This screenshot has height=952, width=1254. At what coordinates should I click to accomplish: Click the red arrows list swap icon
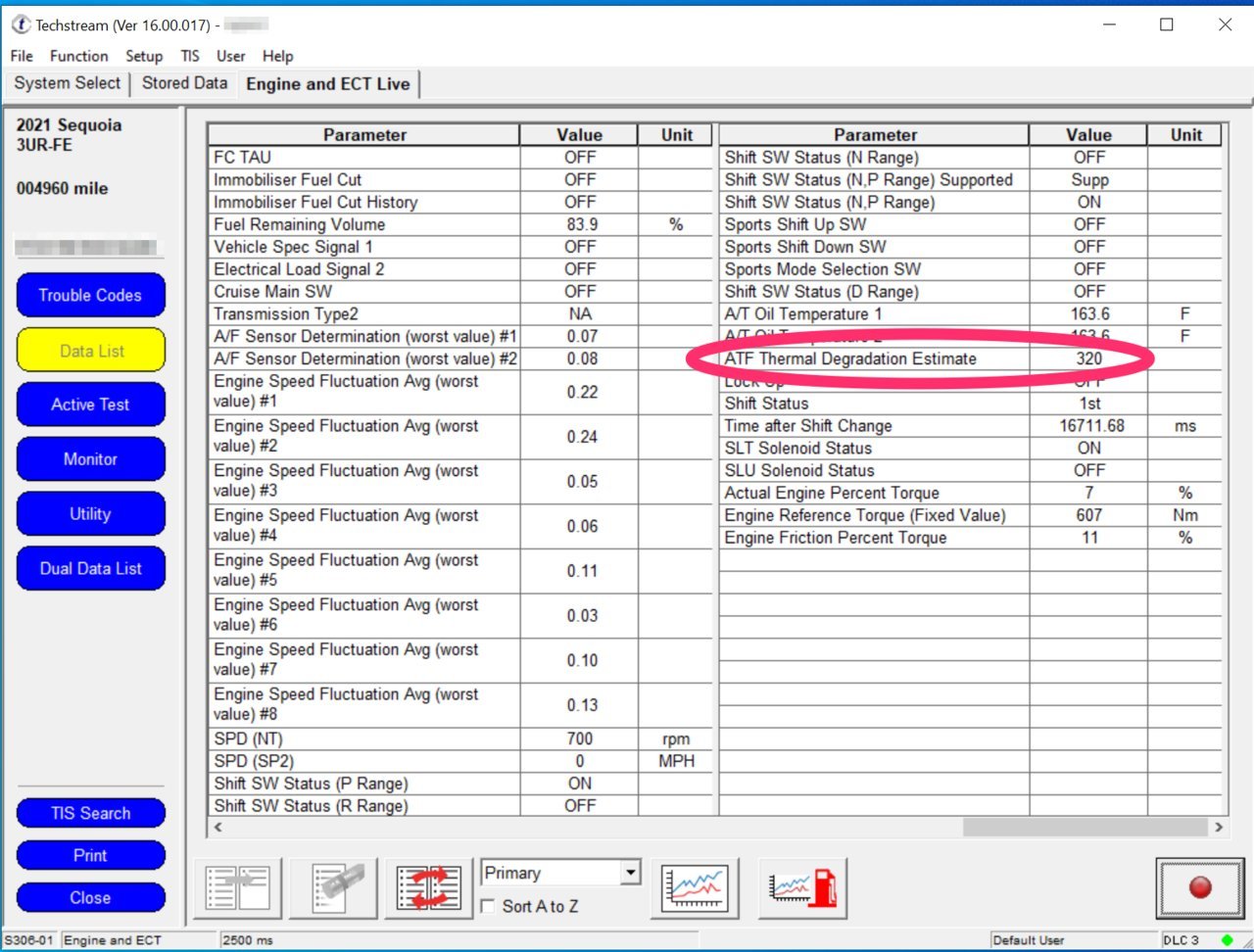pos(429,888)
